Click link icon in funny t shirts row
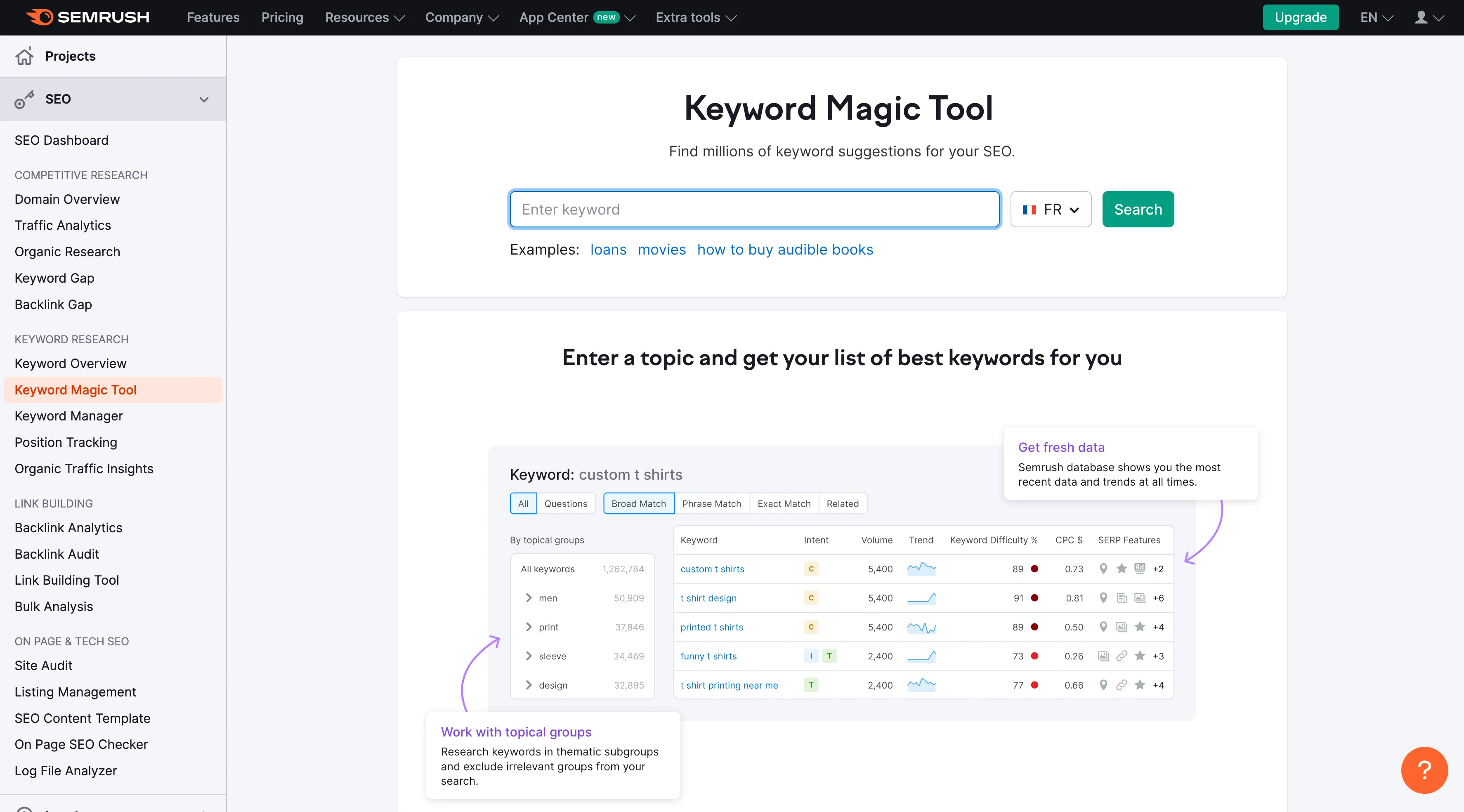The height and width of the screenshot is (812, 1464). point(1121,656)
